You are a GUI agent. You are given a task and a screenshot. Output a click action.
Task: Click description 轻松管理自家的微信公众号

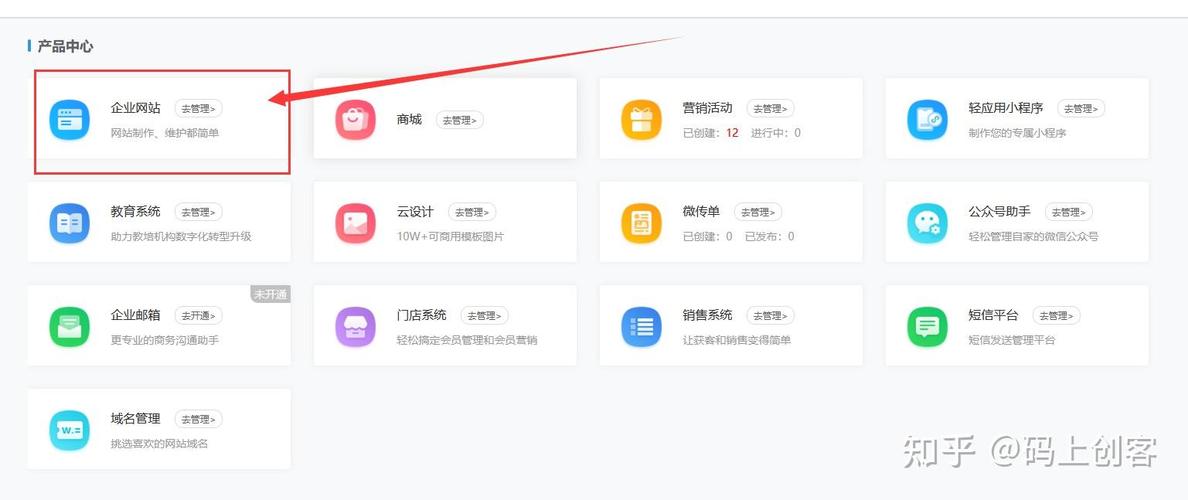[1033, 237]
